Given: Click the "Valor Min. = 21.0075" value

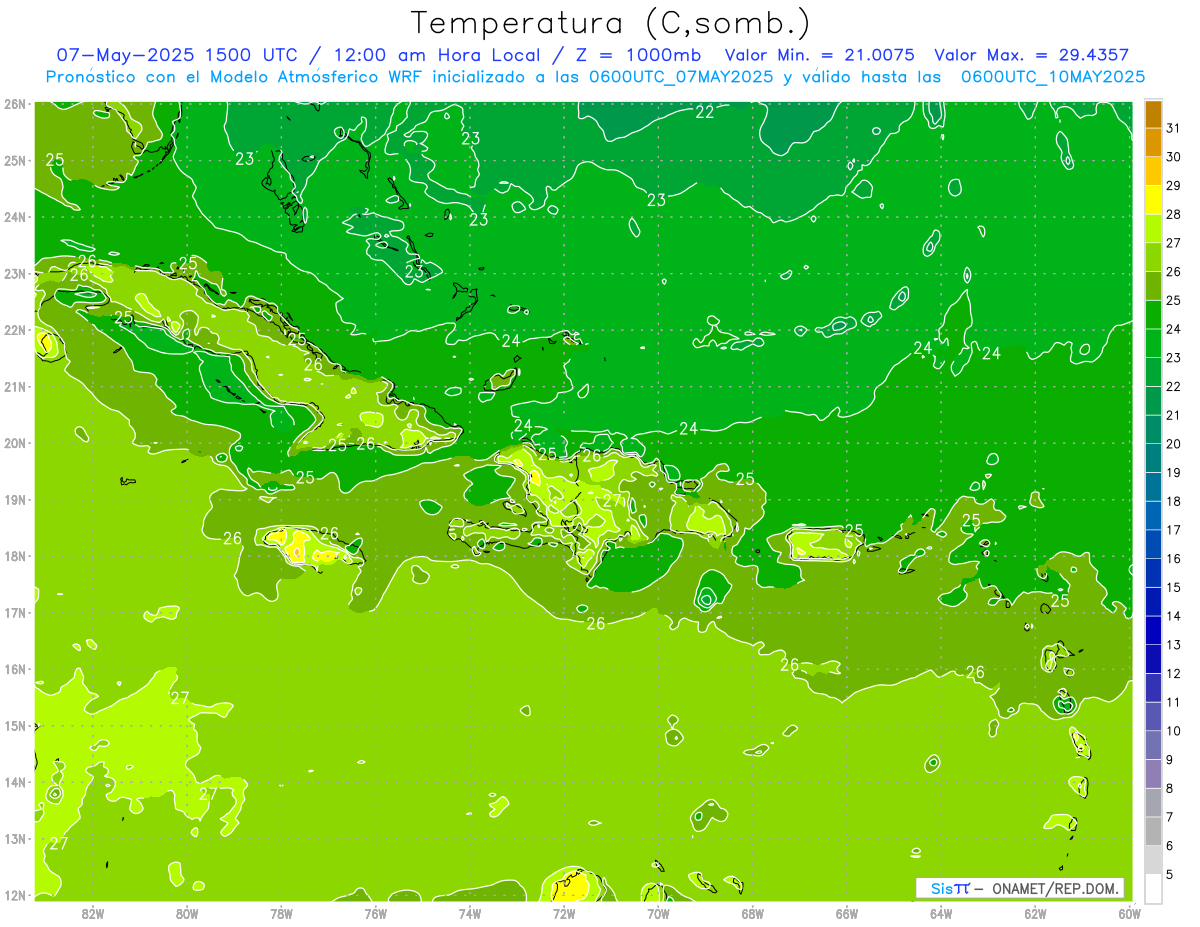Looking at the screenshot, I should 821,55.
